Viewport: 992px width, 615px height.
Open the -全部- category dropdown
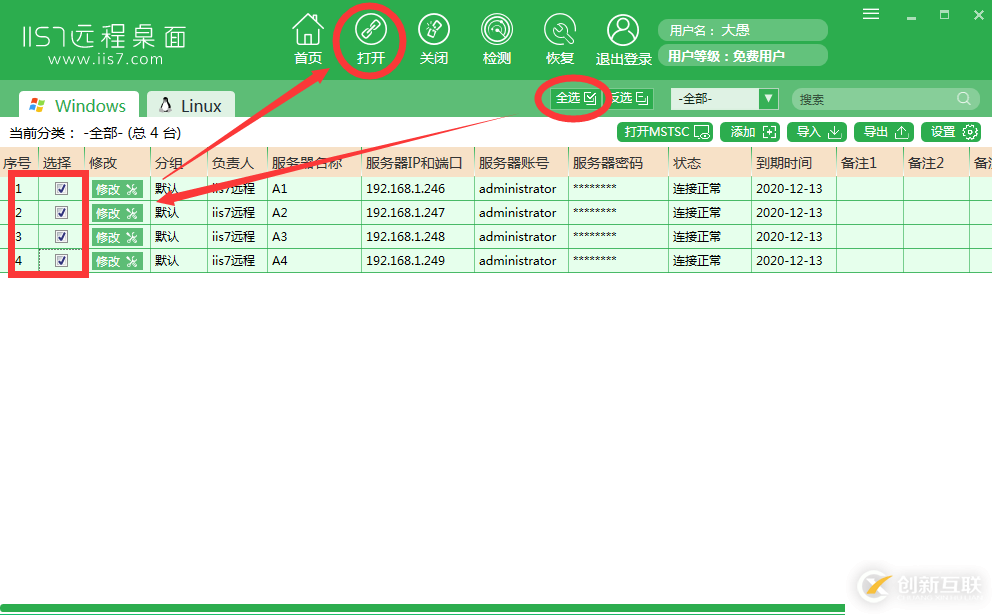(x=723, y=99)
